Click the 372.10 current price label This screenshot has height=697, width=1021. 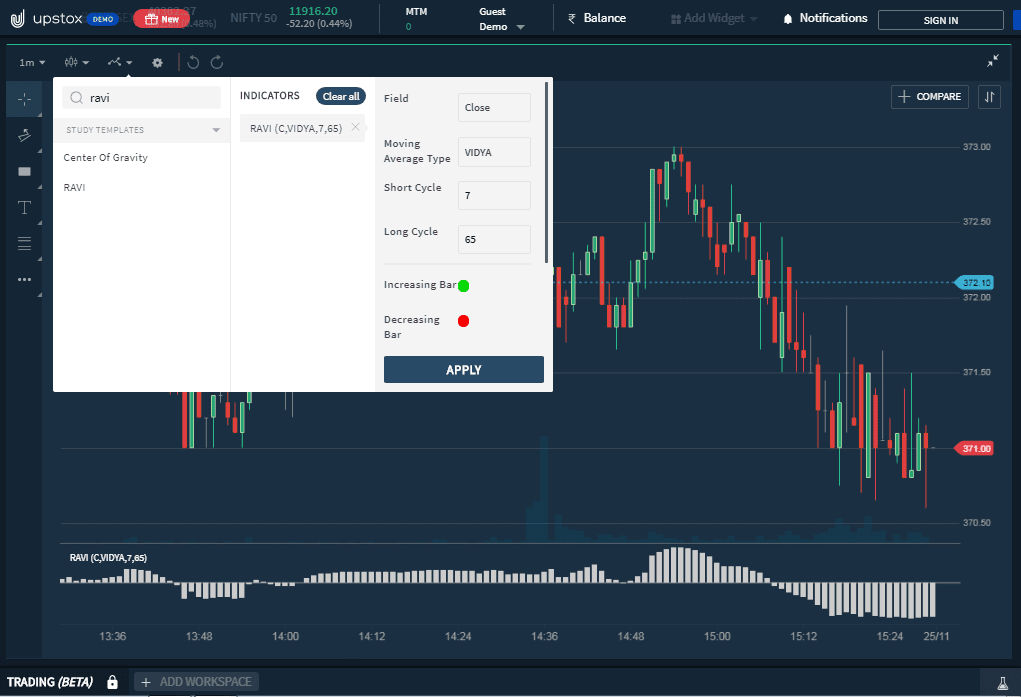point(974,283)
